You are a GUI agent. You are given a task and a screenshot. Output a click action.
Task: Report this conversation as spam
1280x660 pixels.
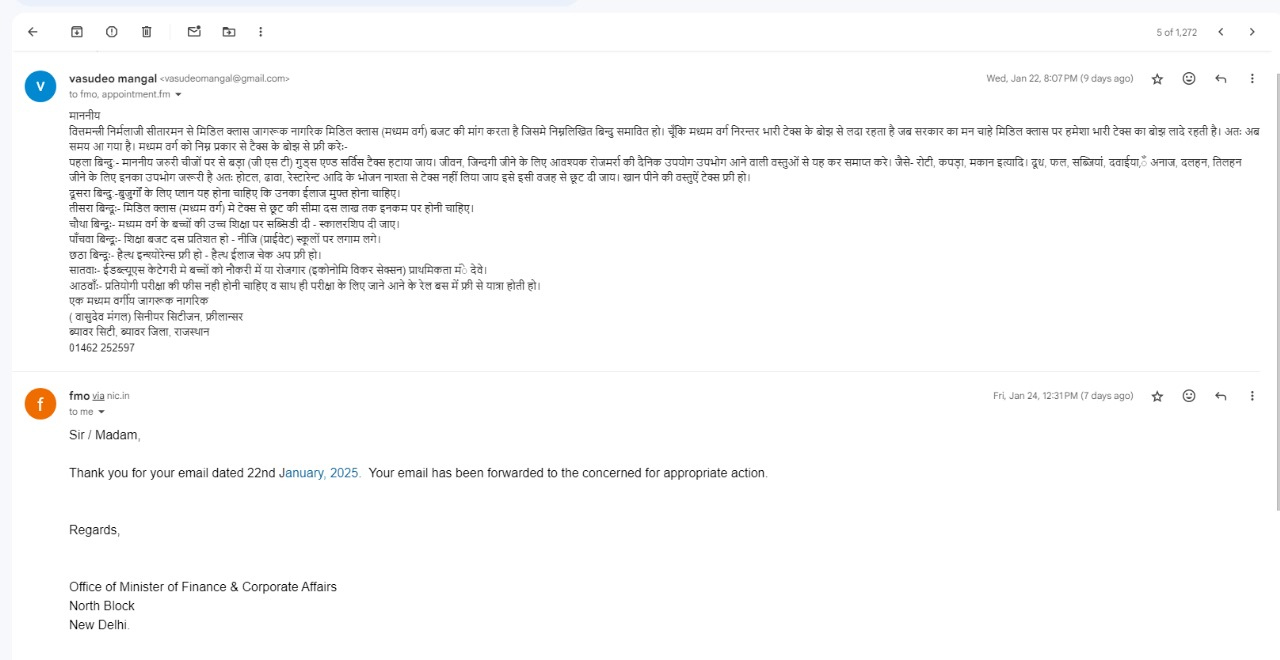112,32
